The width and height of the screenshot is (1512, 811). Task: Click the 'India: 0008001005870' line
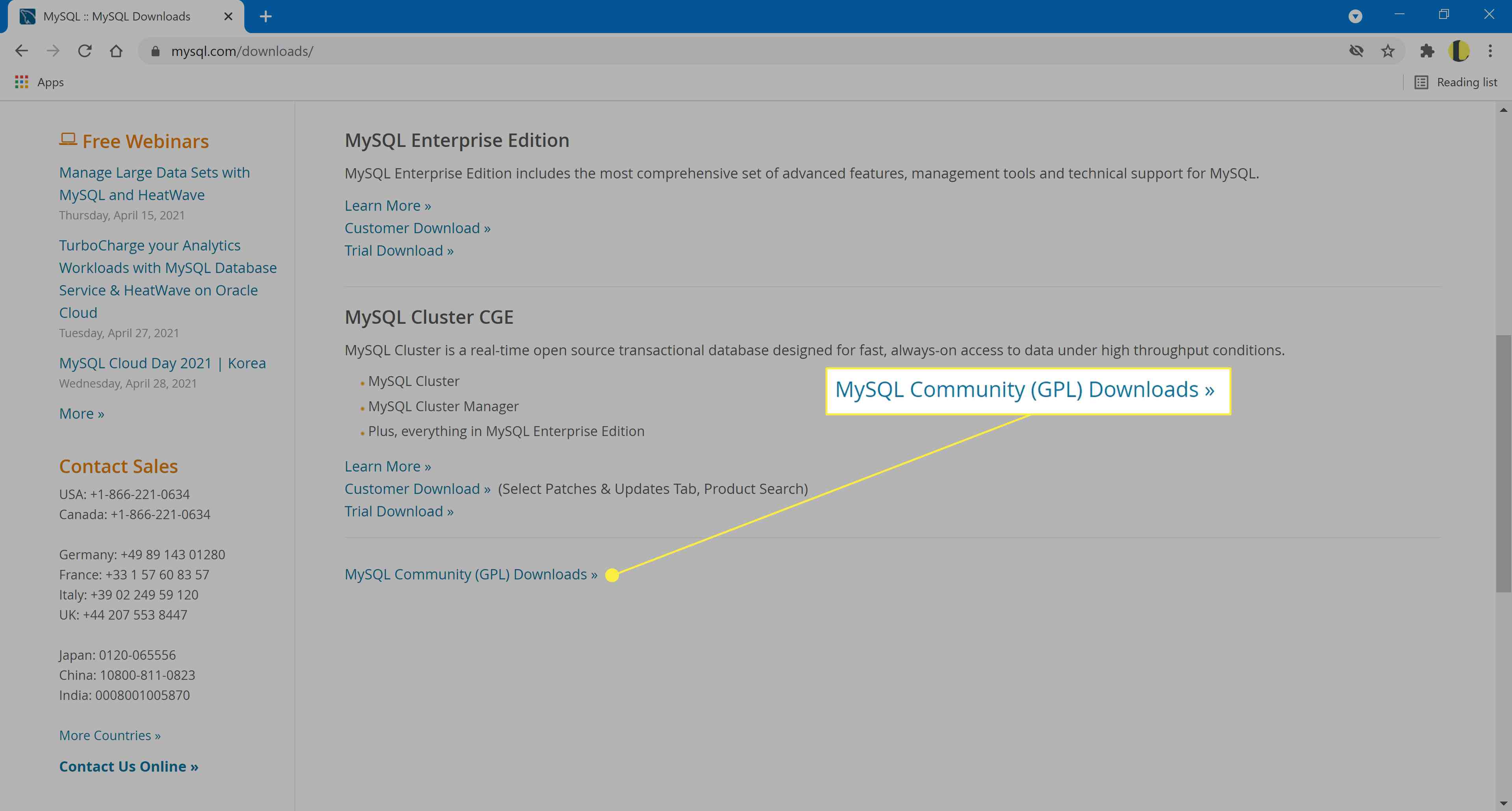[x=124, y=695]
